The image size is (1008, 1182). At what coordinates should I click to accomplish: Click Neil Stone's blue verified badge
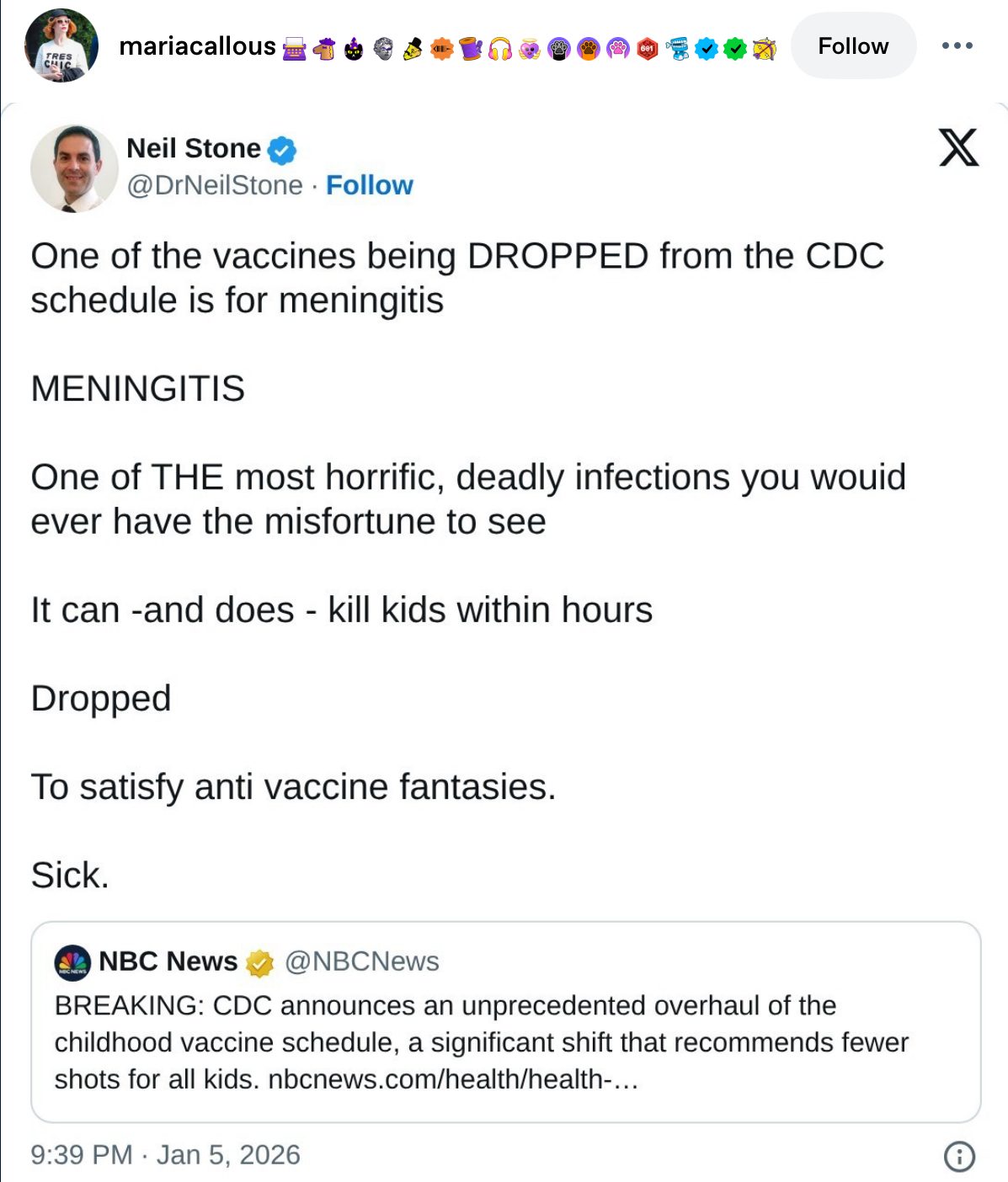click(x=282, y=150)
